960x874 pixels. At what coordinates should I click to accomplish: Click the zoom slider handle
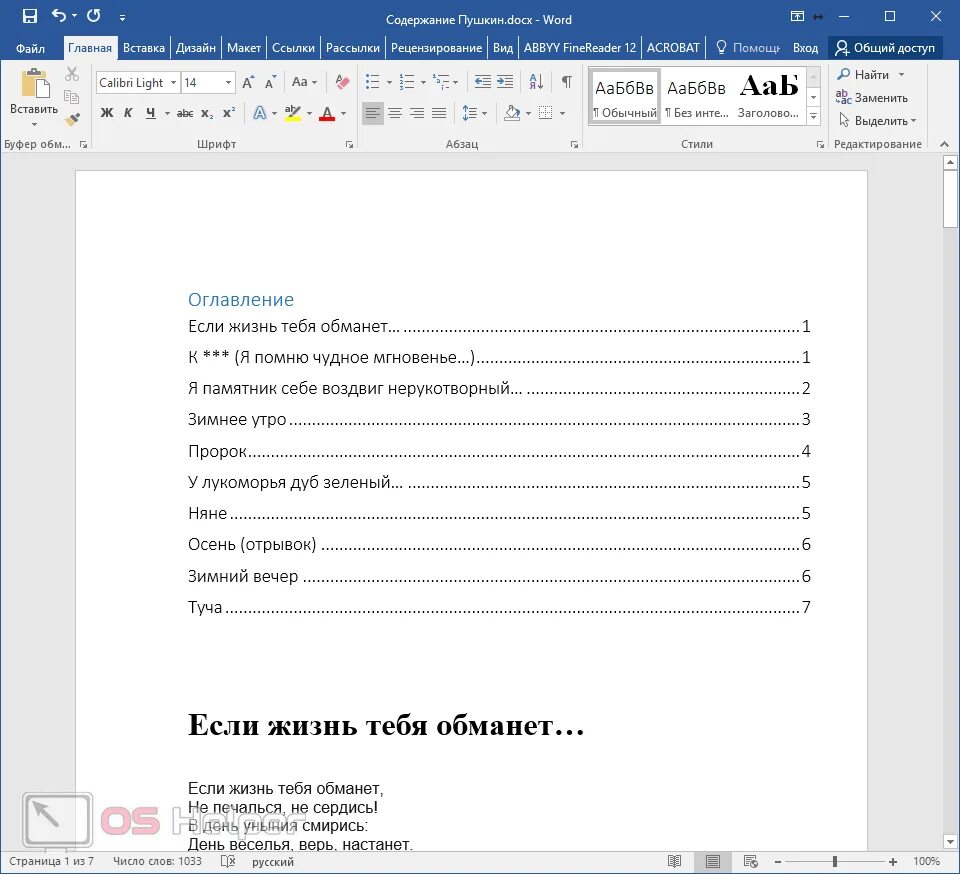(834, 862)
